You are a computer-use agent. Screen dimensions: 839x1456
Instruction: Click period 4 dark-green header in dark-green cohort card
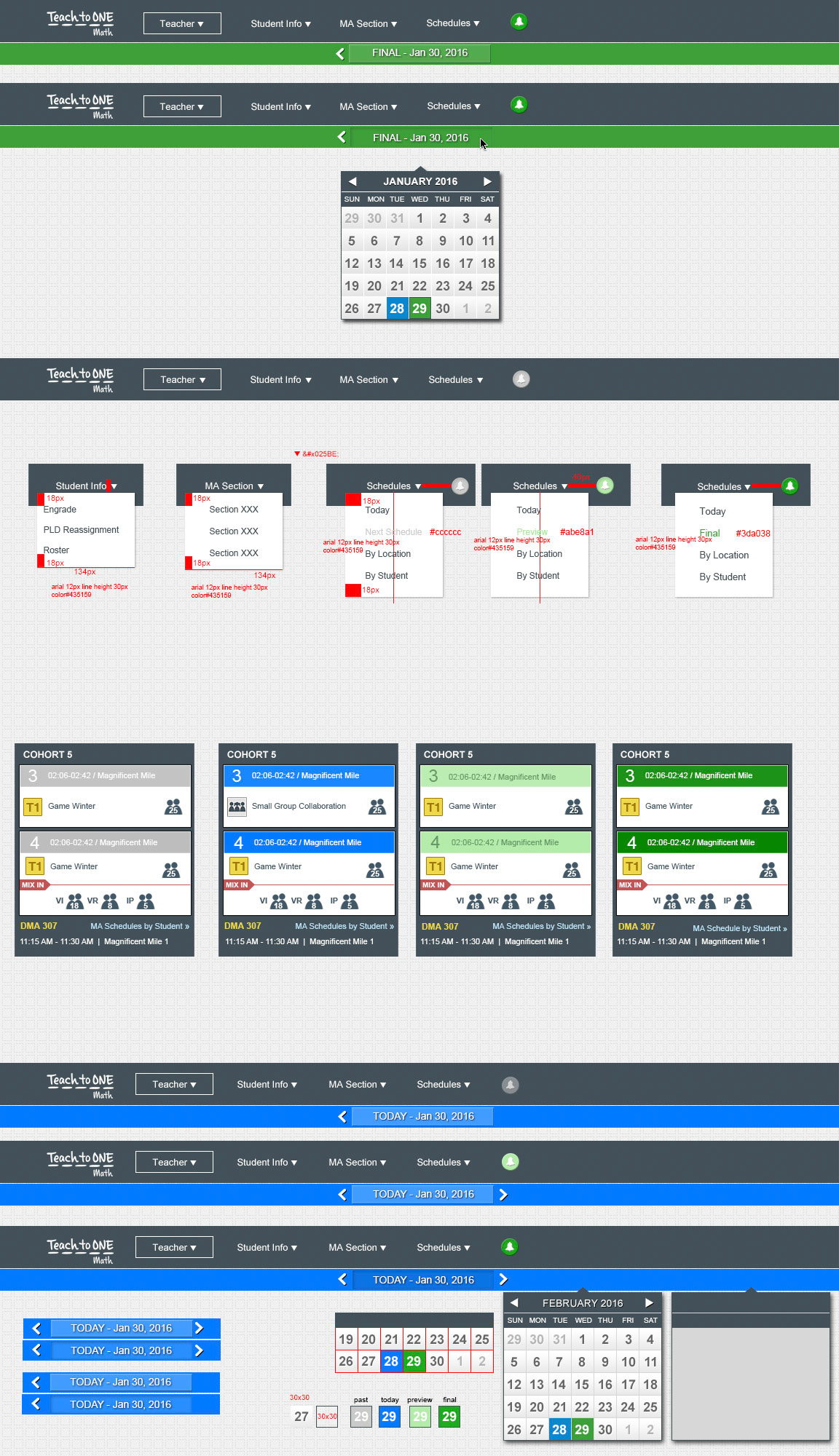pos(702,842)
